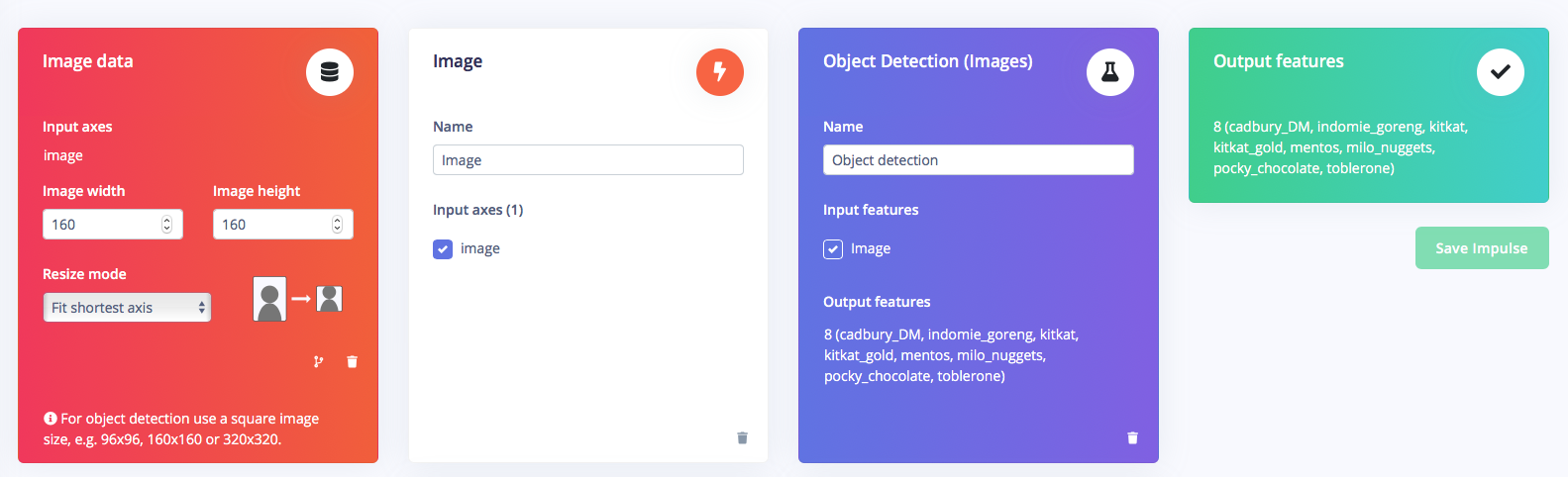Click the info icon beside square image hint

[x=51, y=419]
